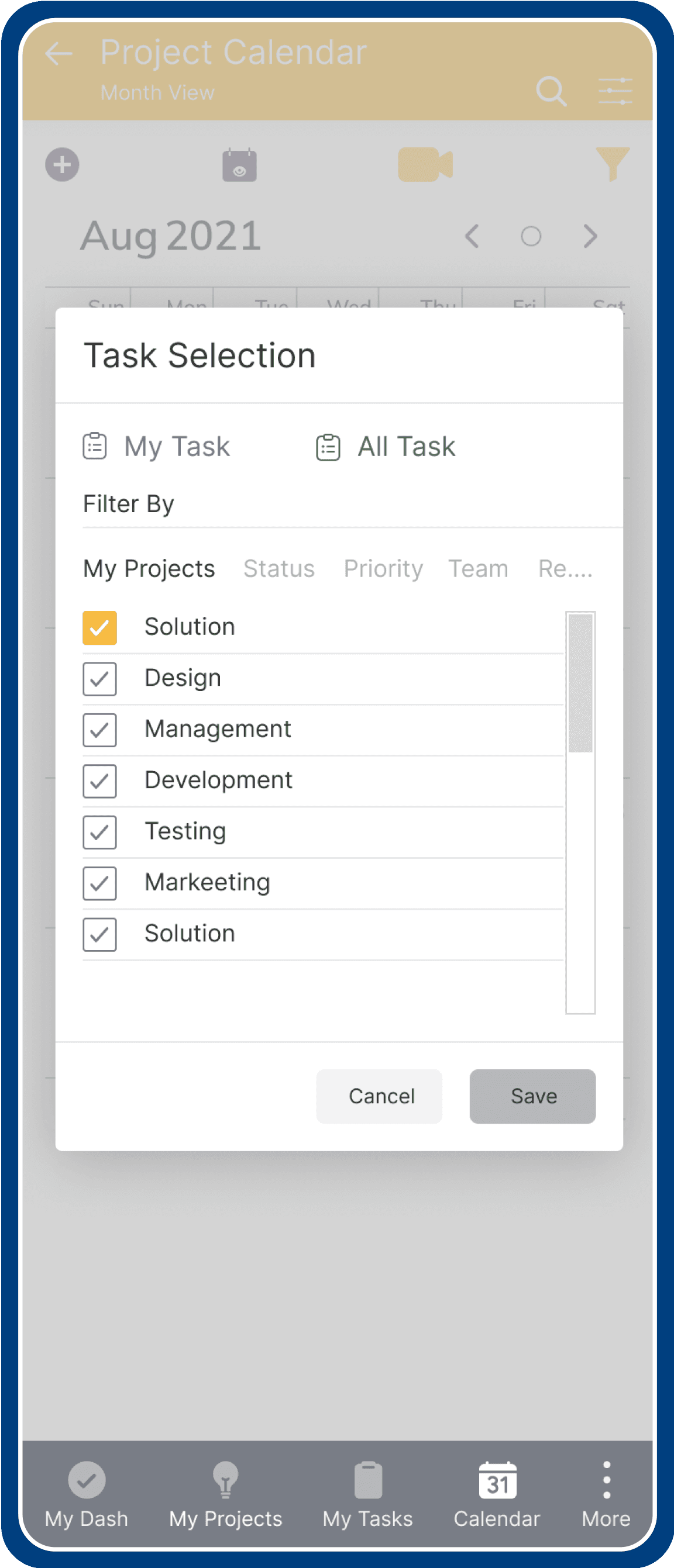Open settings sliders icon in header
The image size is (674, 1568).
coord(615,91)
